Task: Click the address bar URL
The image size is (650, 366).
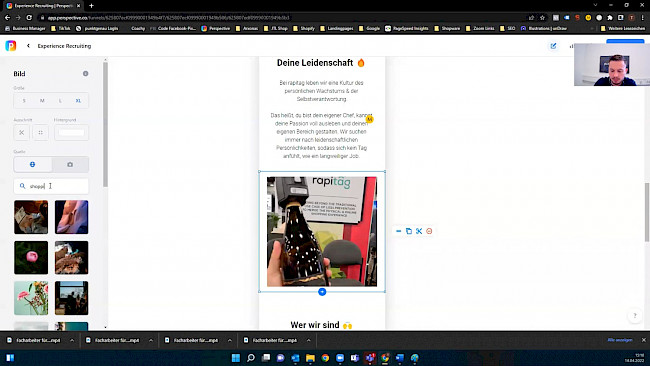Action: coord(168,18)
